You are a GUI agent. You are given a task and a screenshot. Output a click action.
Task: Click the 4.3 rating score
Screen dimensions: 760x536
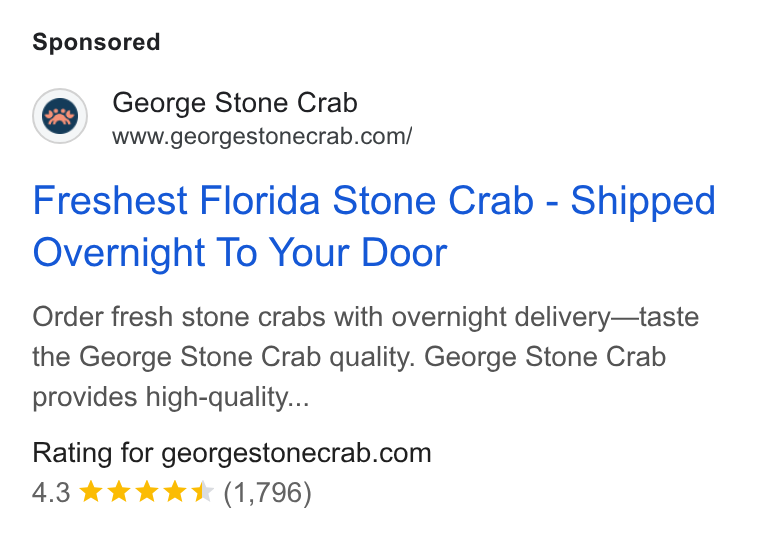[51, 492]
